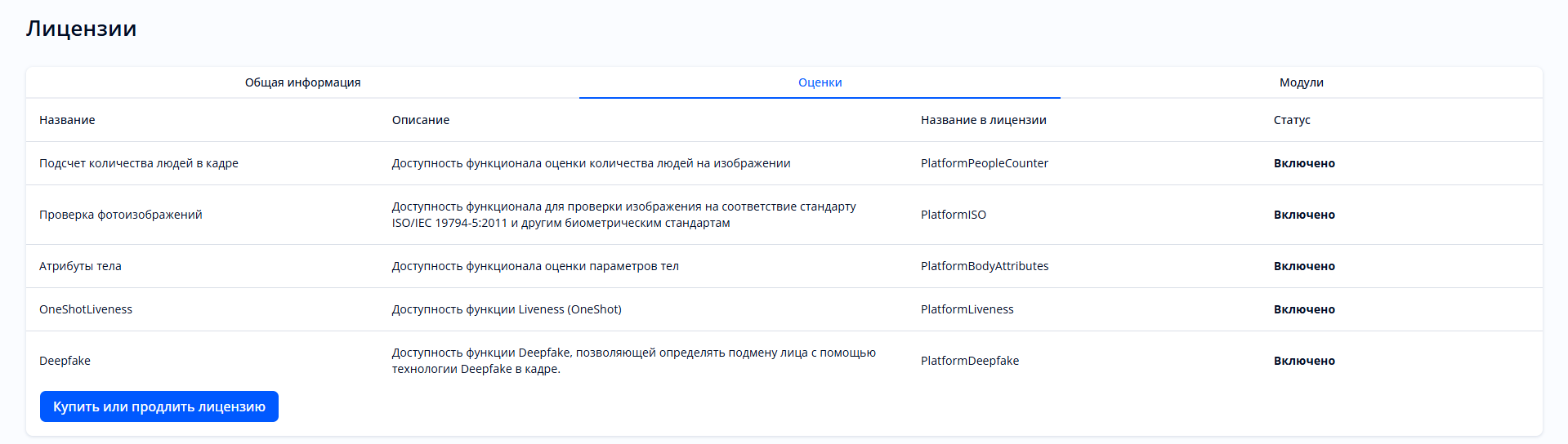Viewport: 1568px width, 444px height.
Task: Click the PlatformISO license name
Action: pyautogui.click(x=953, y=215)
